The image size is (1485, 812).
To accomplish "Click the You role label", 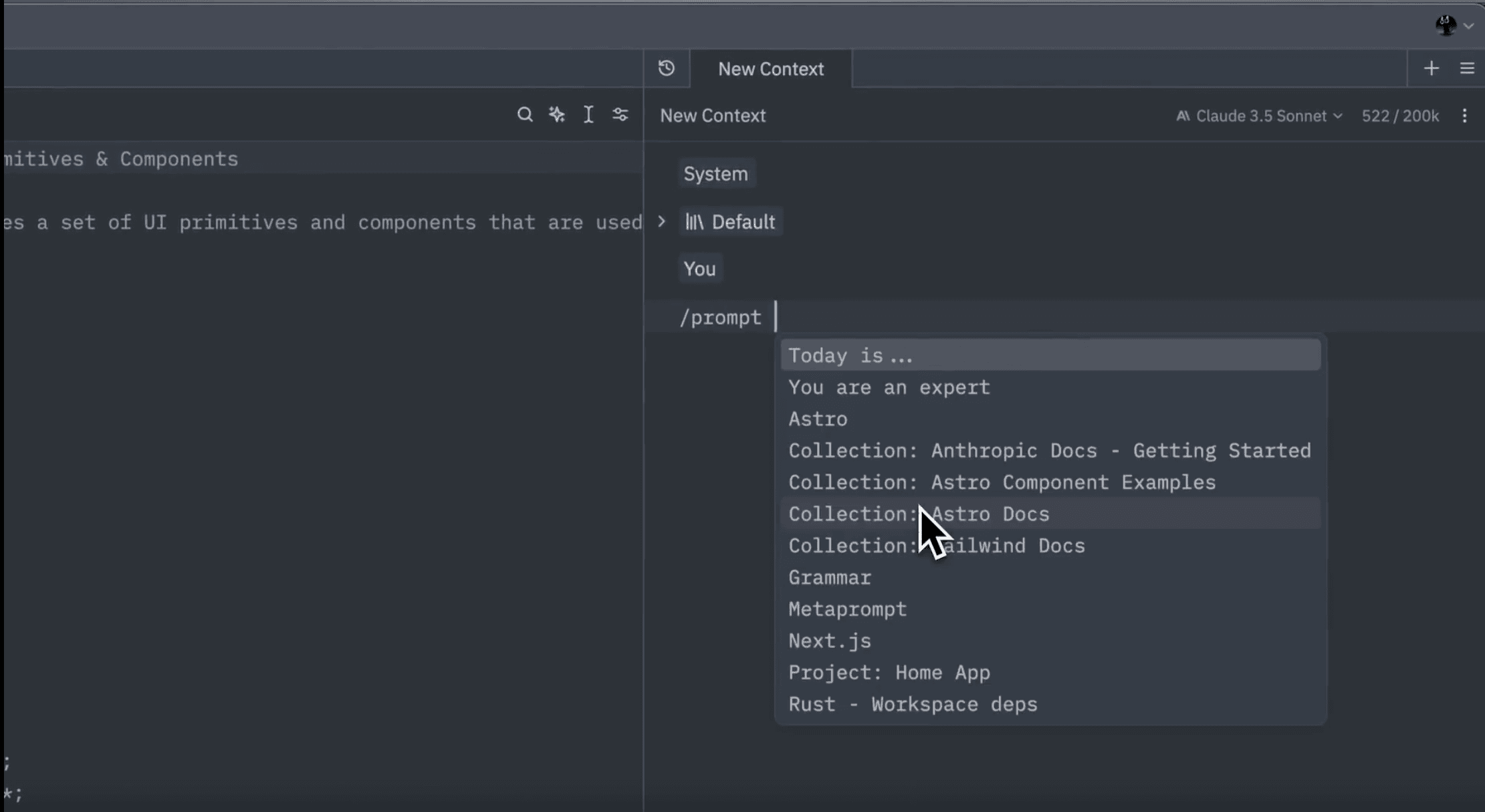I will click(699, 268).
